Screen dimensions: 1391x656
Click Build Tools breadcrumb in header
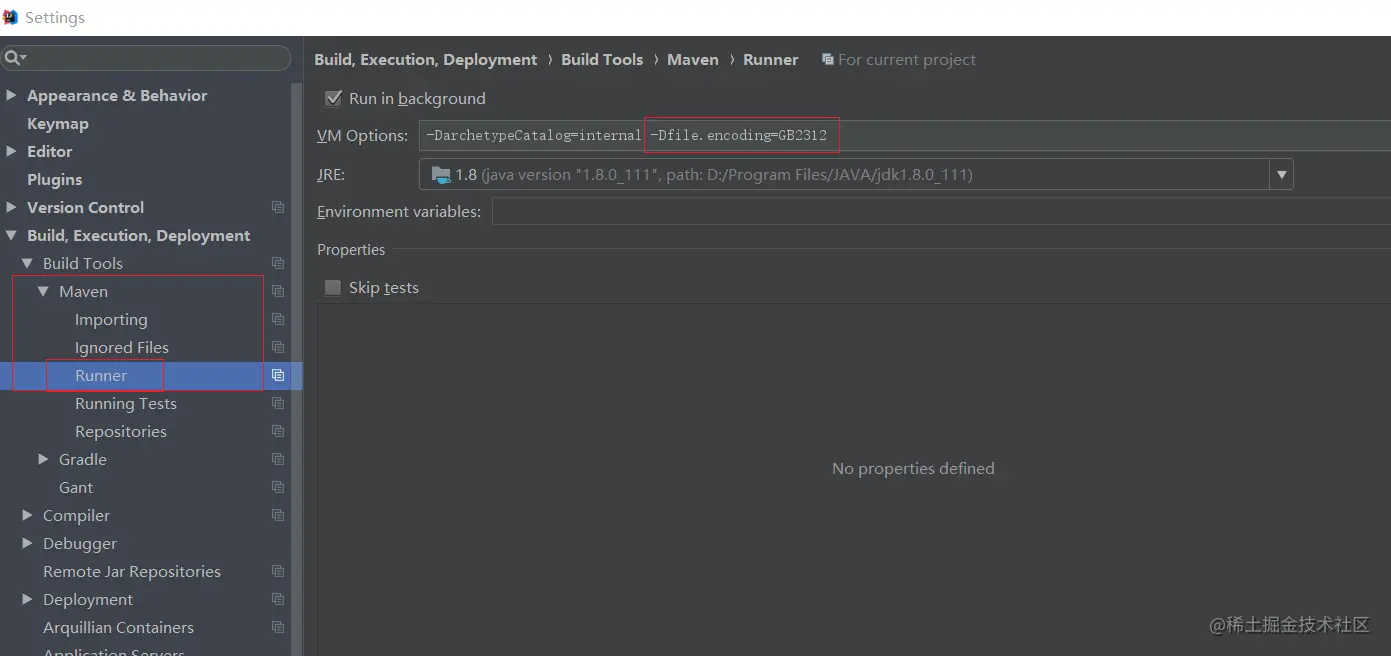[x=602, y=60]
